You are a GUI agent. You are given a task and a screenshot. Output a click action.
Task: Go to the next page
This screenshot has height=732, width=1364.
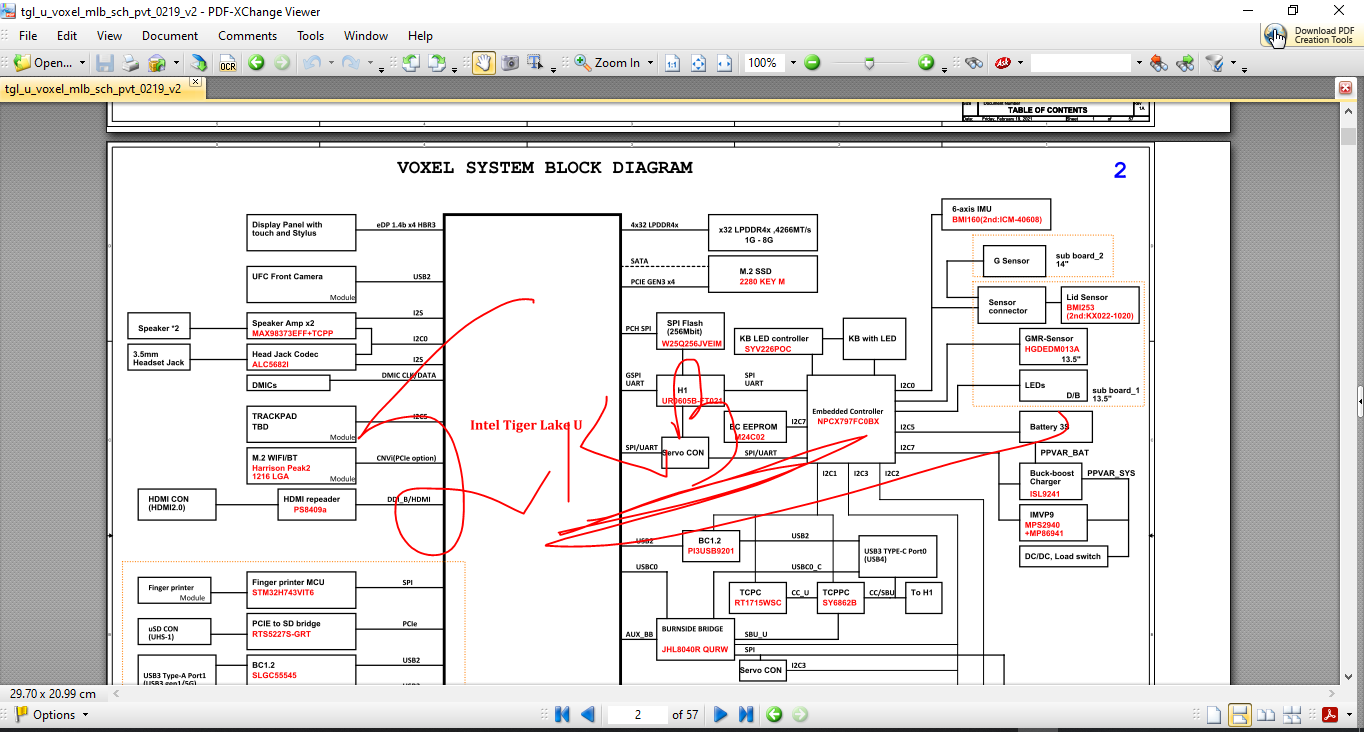tap(720, 714)
